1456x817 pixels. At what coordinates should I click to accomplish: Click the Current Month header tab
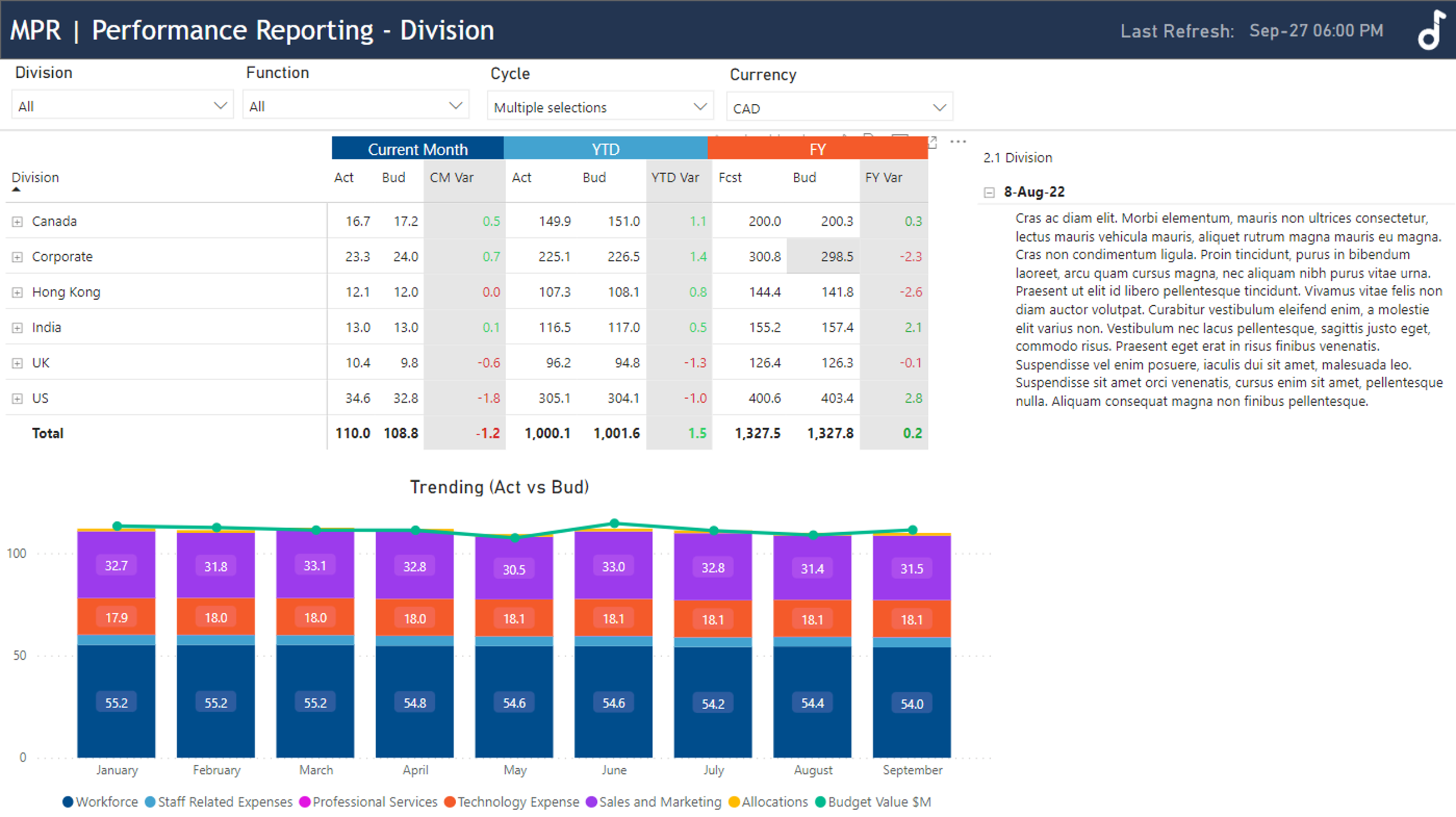418,149
